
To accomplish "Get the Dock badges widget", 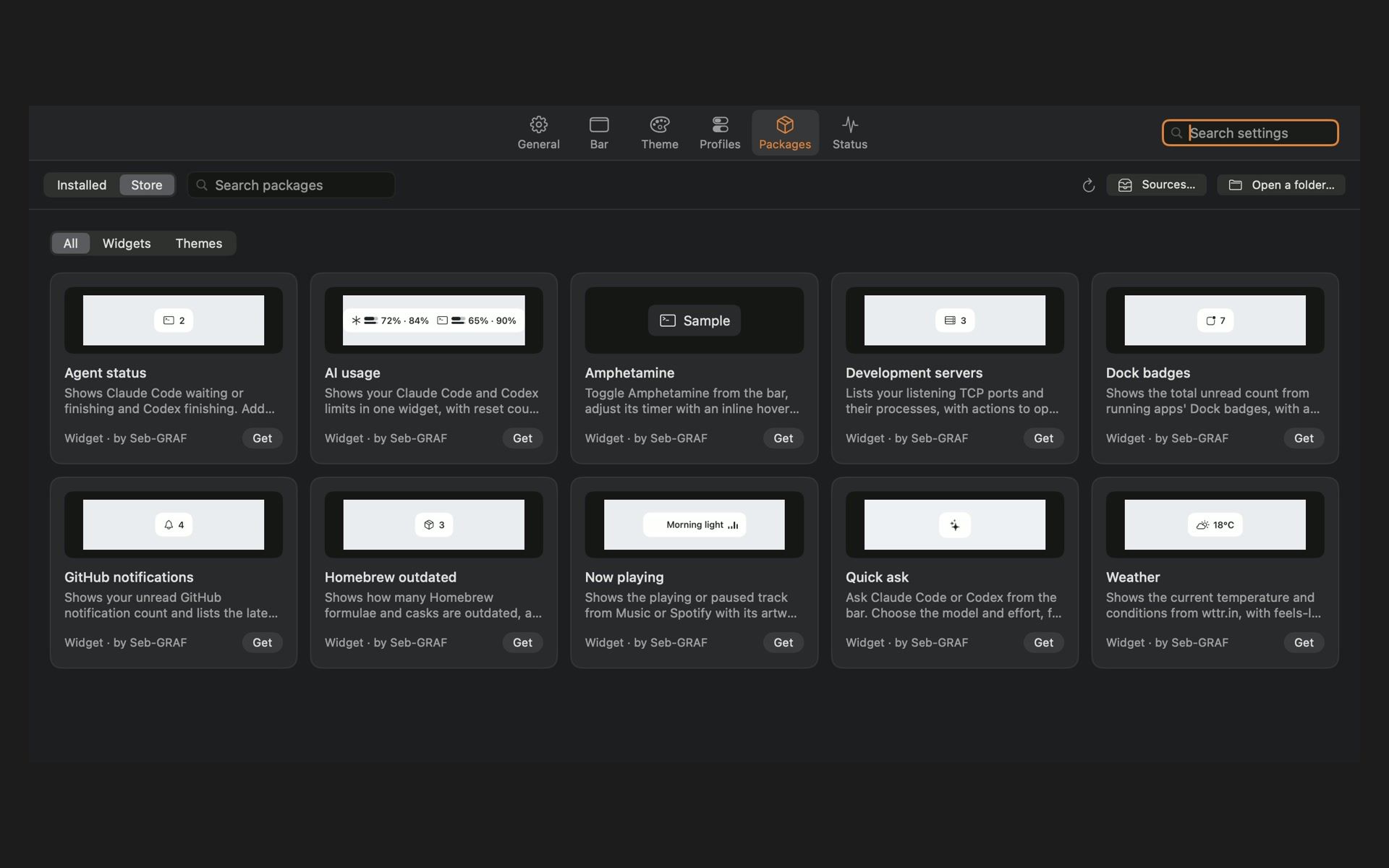I will click(1304, 438).
